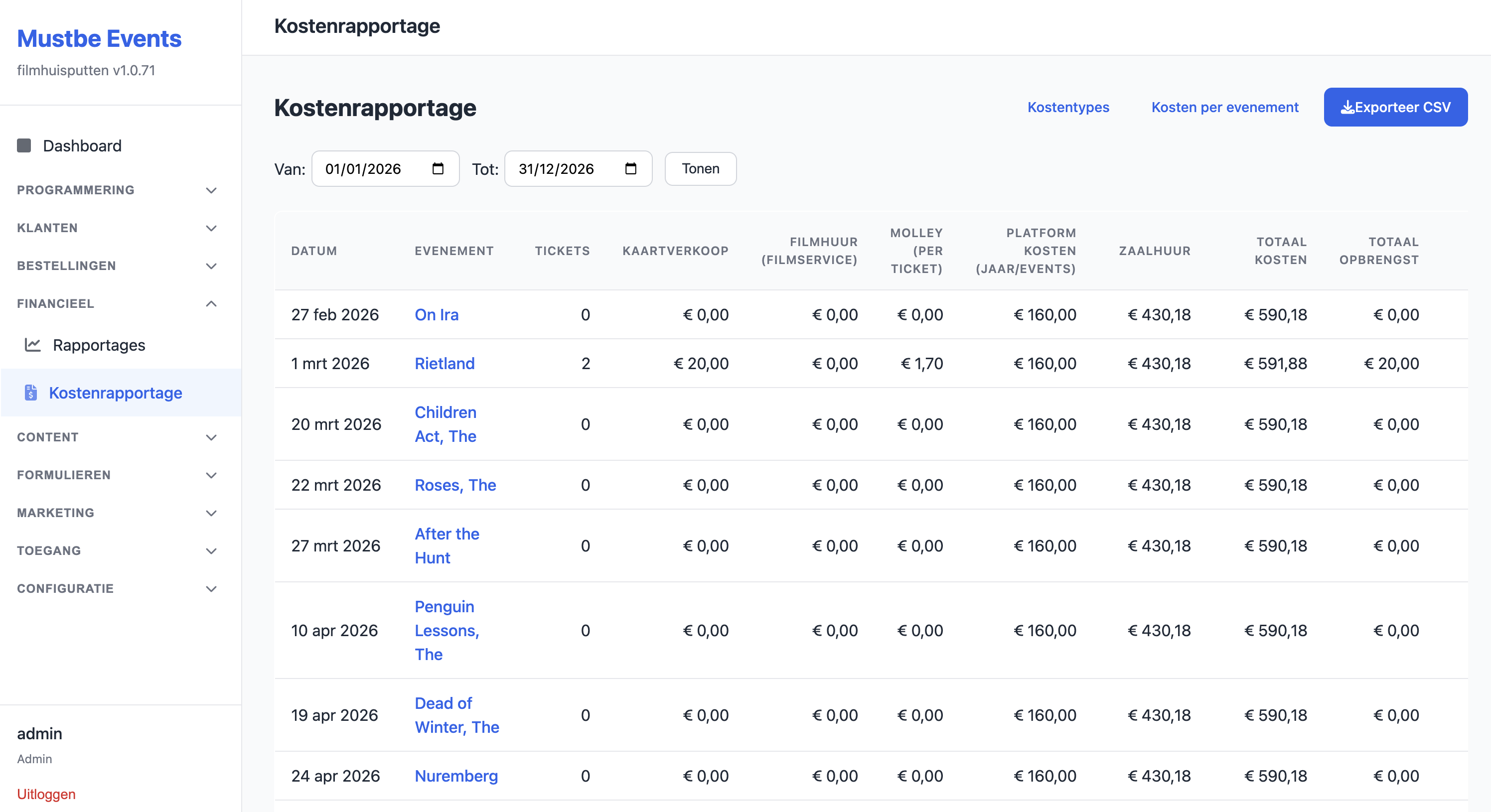
Task: Click the Rapportages chart icon
Action: click(33, 345)
